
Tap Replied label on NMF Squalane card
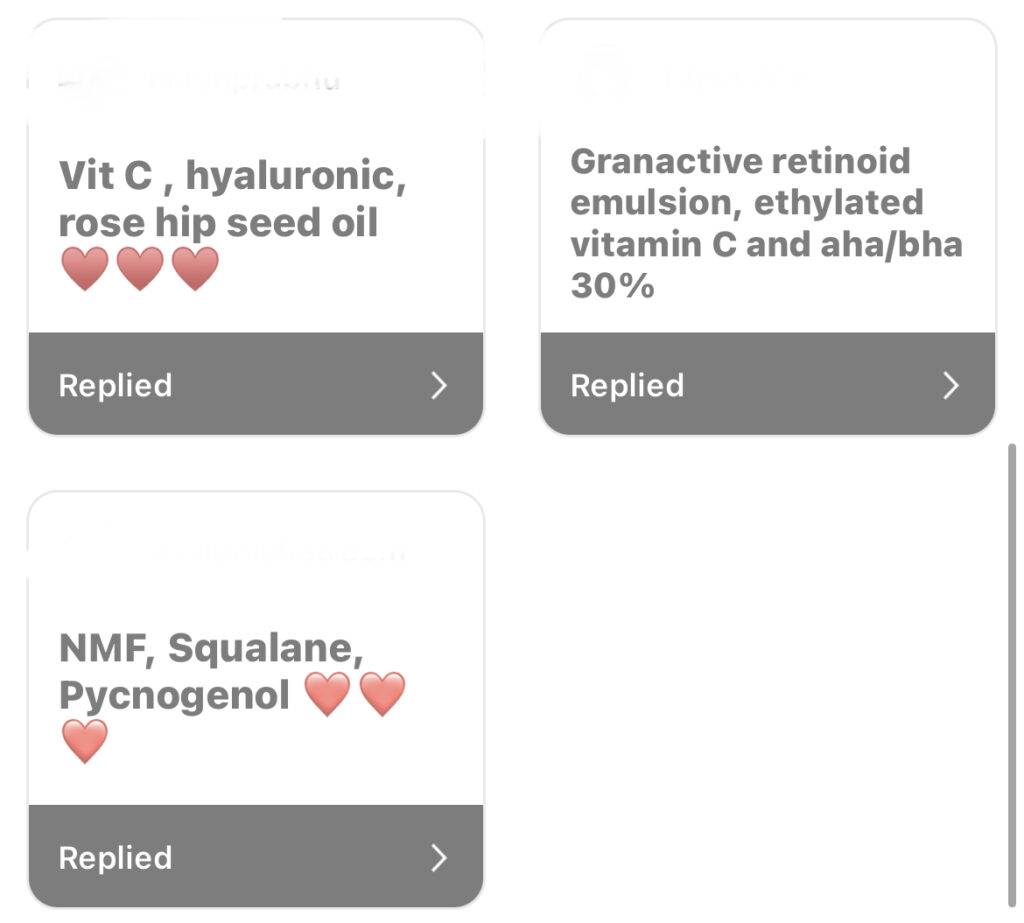coord(116,858)
